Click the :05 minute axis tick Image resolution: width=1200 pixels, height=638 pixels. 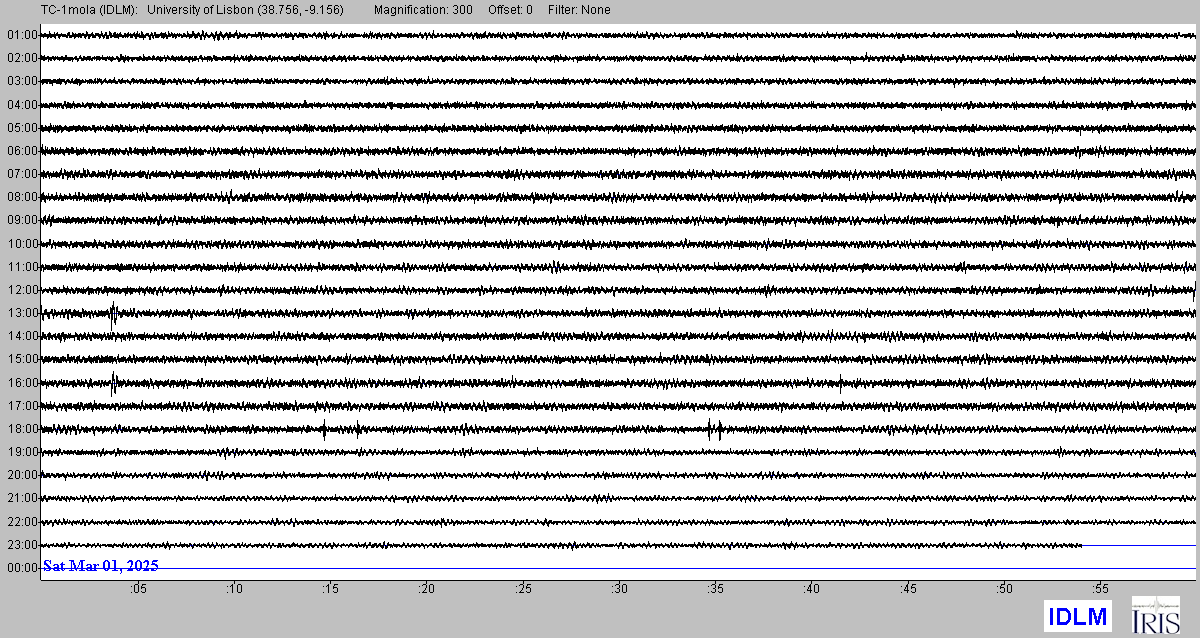click(137, 589)
